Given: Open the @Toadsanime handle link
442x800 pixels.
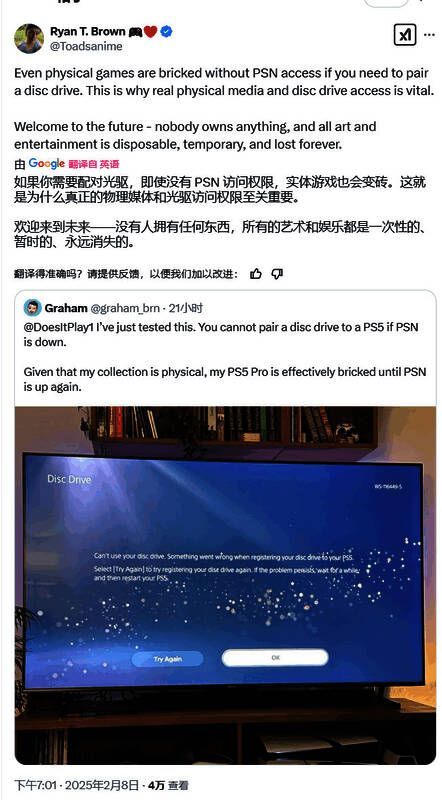Looking at the screenshot, I should click(x=86, y=46).
